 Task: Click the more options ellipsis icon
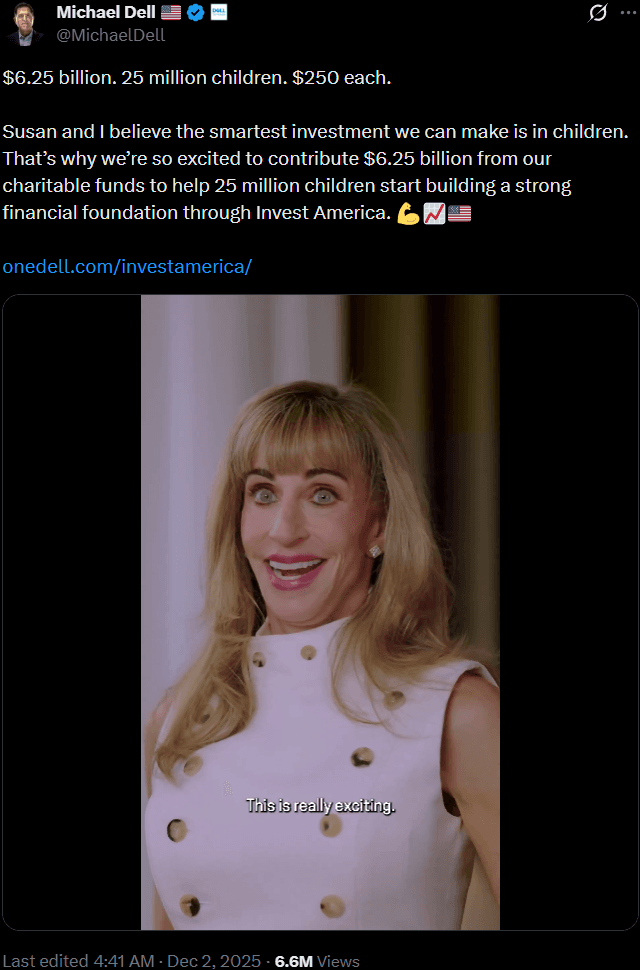[629, 12]
